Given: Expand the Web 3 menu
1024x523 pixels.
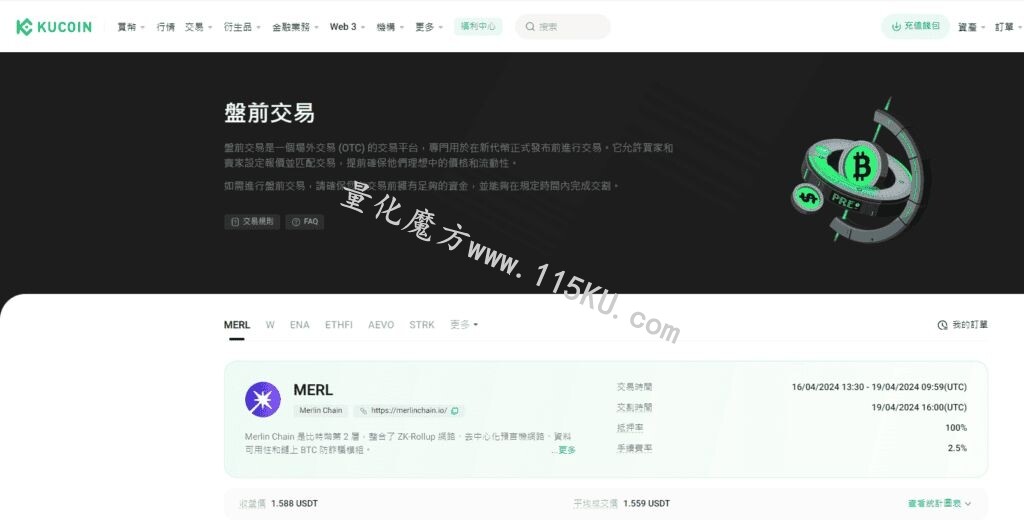Looking at the screenshot, I should click(x=347, y=27).
